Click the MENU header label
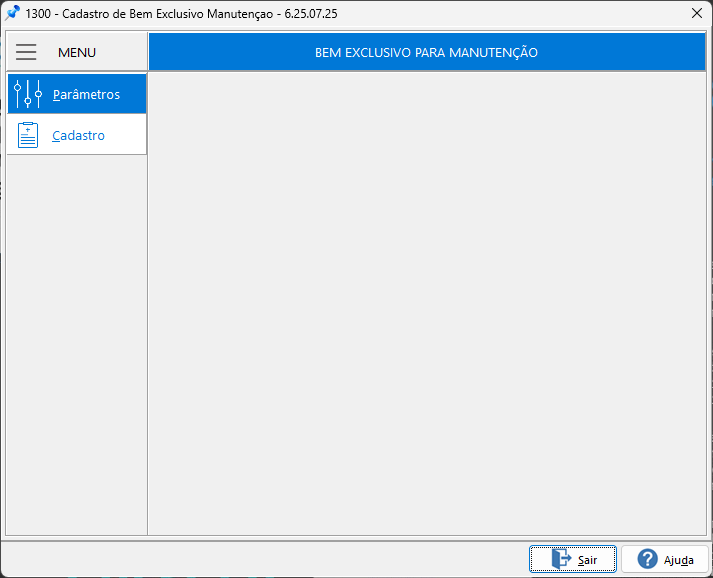 tap(77, 53)
